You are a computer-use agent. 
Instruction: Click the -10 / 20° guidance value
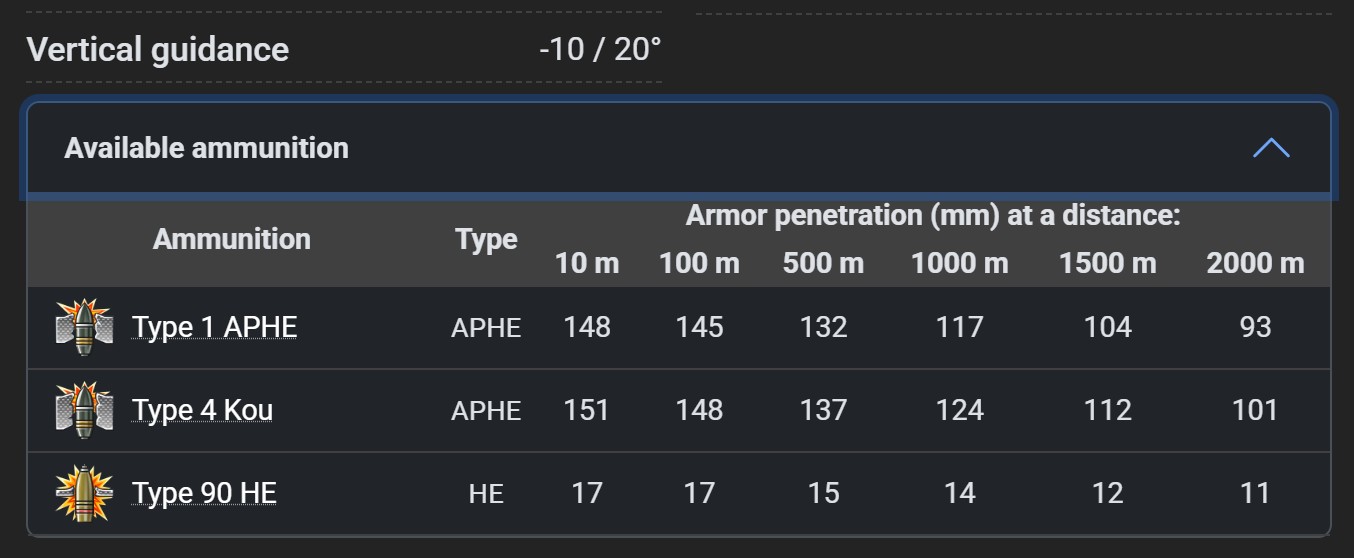(600, 49)
